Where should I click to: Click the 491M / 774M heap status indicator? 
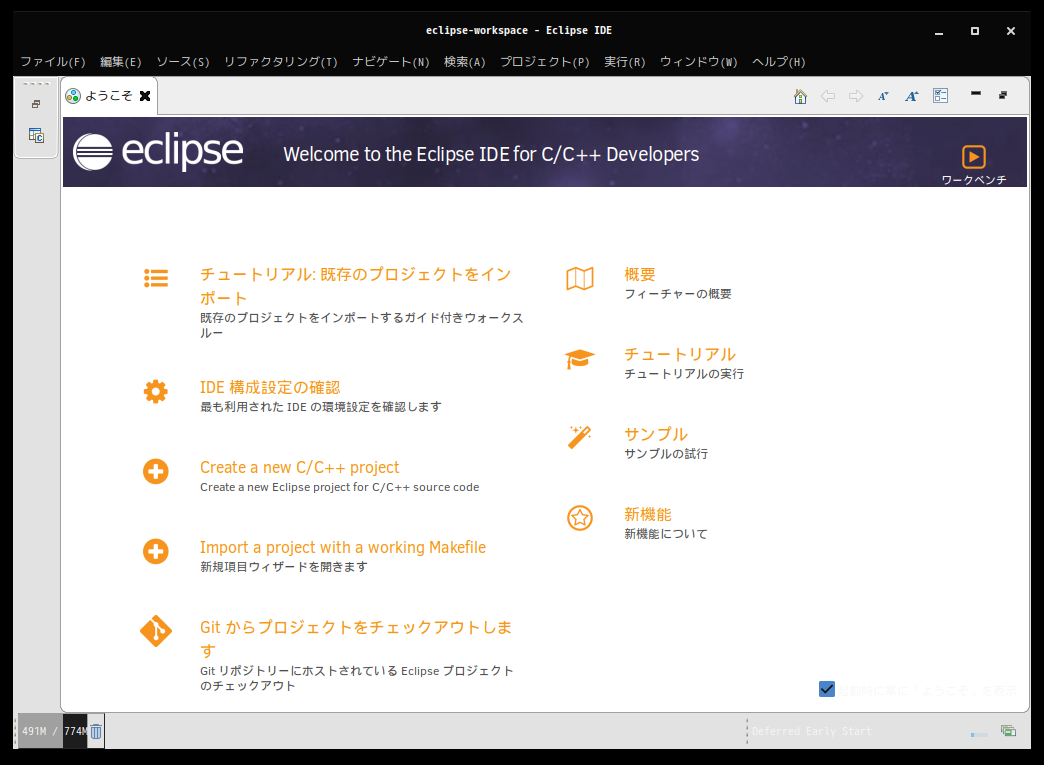pos(53,731)
